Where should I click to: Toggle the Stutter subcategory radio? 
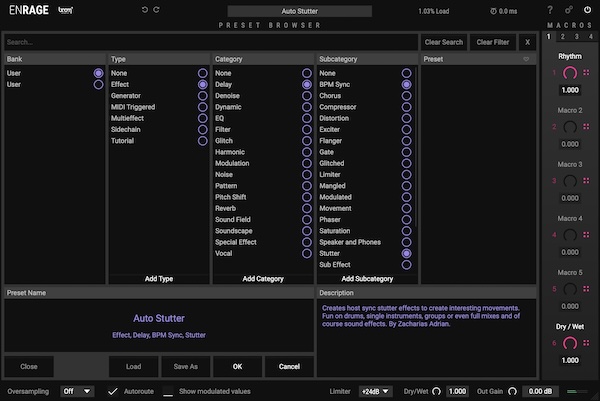pyautogui.click(x=406, y=253)
